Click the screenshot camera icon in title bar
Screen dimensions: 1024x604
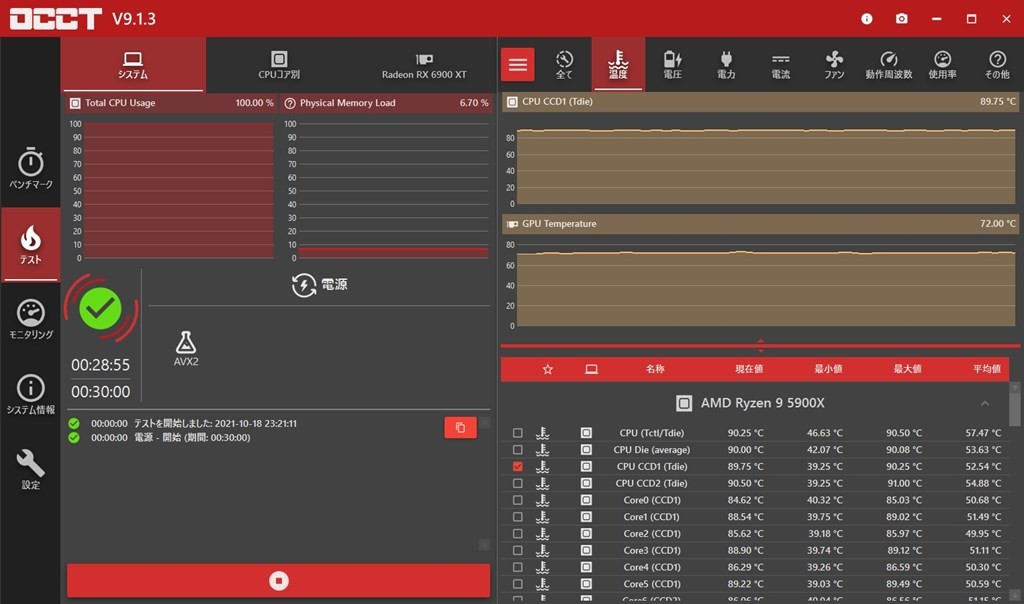pyautogui.click(x=901, y=19)
